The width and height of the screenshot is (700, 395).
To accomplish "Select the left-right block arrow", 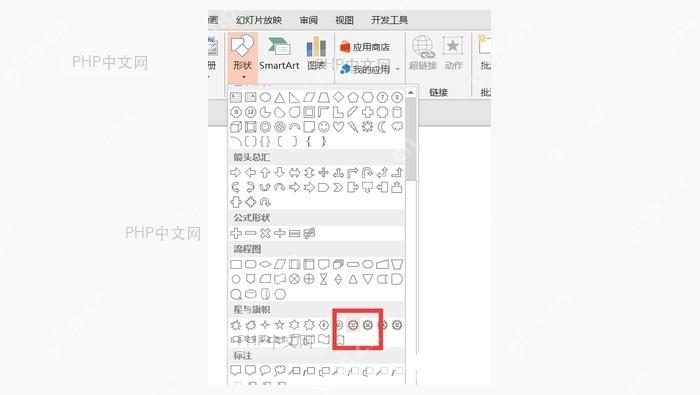I will coord(294,172).
